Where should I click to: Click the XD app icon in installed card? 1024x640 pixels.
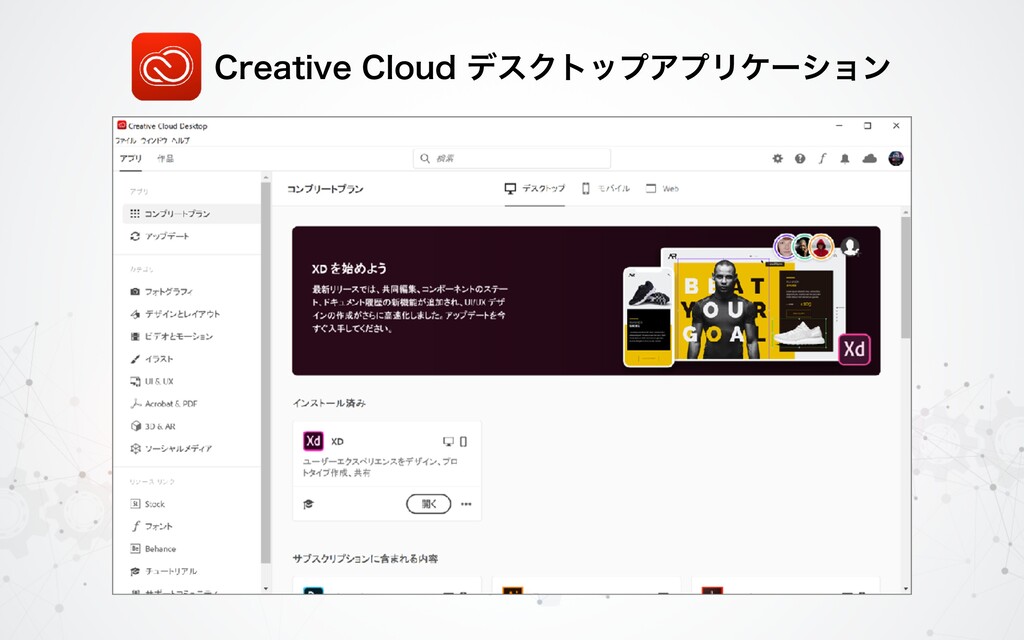point(313,441)
